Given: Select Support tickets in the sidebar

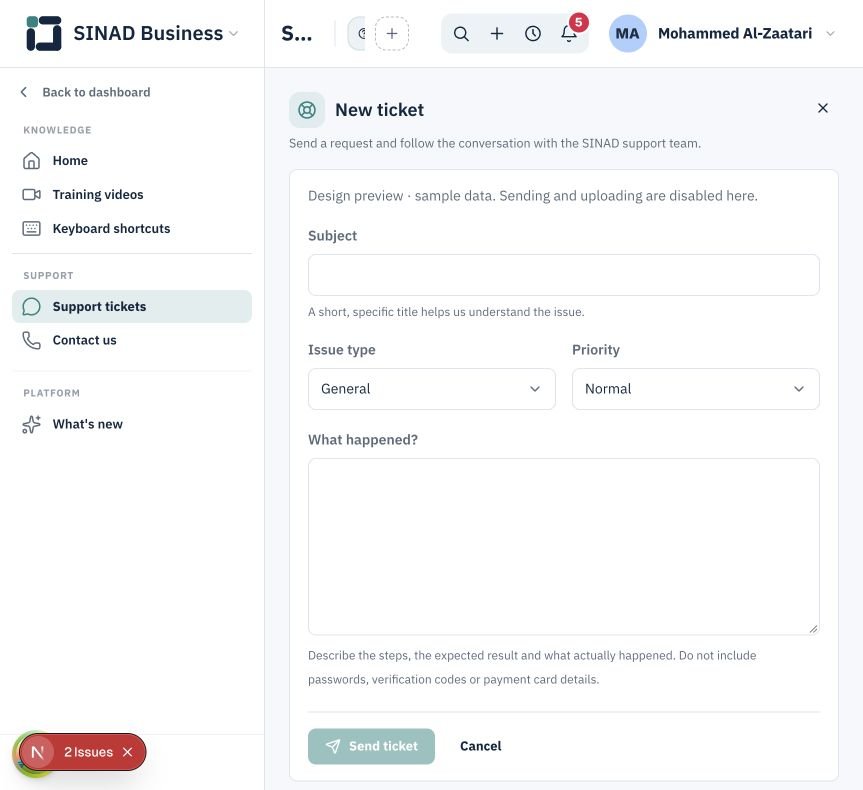Looking at the screenshot, I should tap(132, 307).
